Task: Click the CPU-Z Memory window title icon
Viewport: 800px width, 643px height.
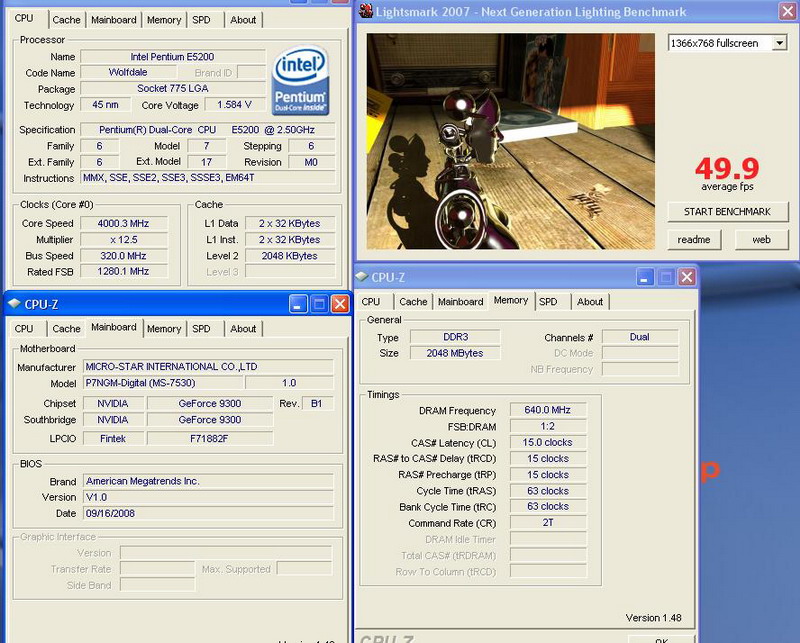Action: (362, 277)
